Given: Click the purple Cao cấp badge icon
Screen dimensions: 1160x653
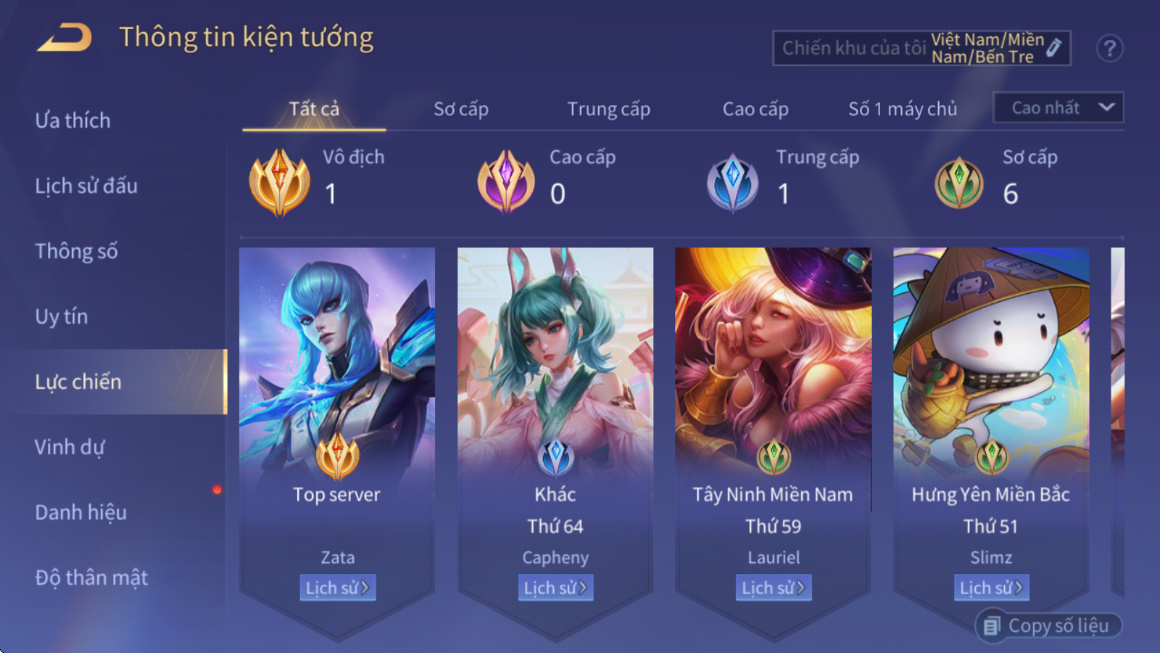Looking at the screenshot, I should coord(506,182).
